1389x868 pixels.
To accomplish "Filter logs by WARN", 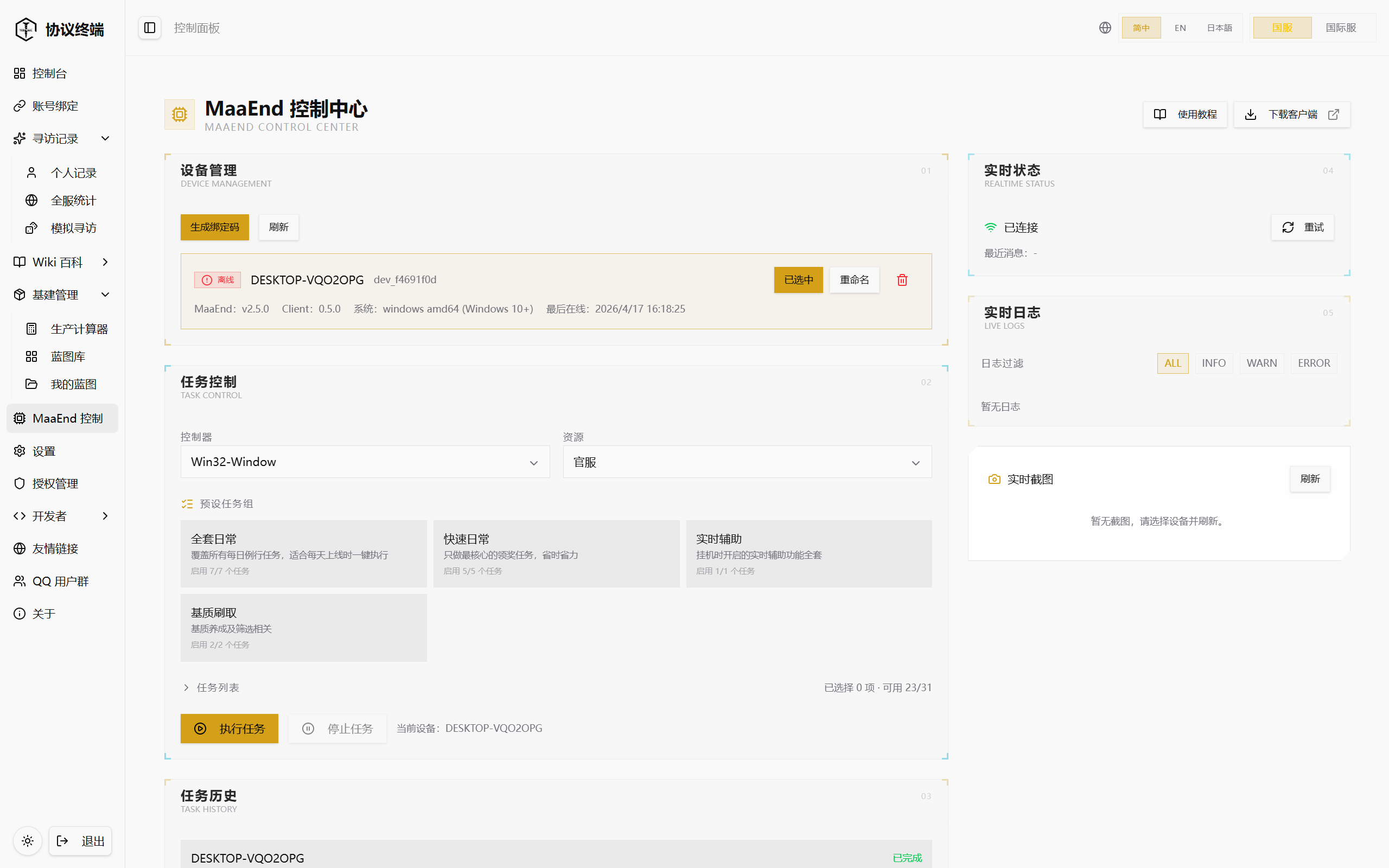I will pyautogui.click(x=1261, y=363).
